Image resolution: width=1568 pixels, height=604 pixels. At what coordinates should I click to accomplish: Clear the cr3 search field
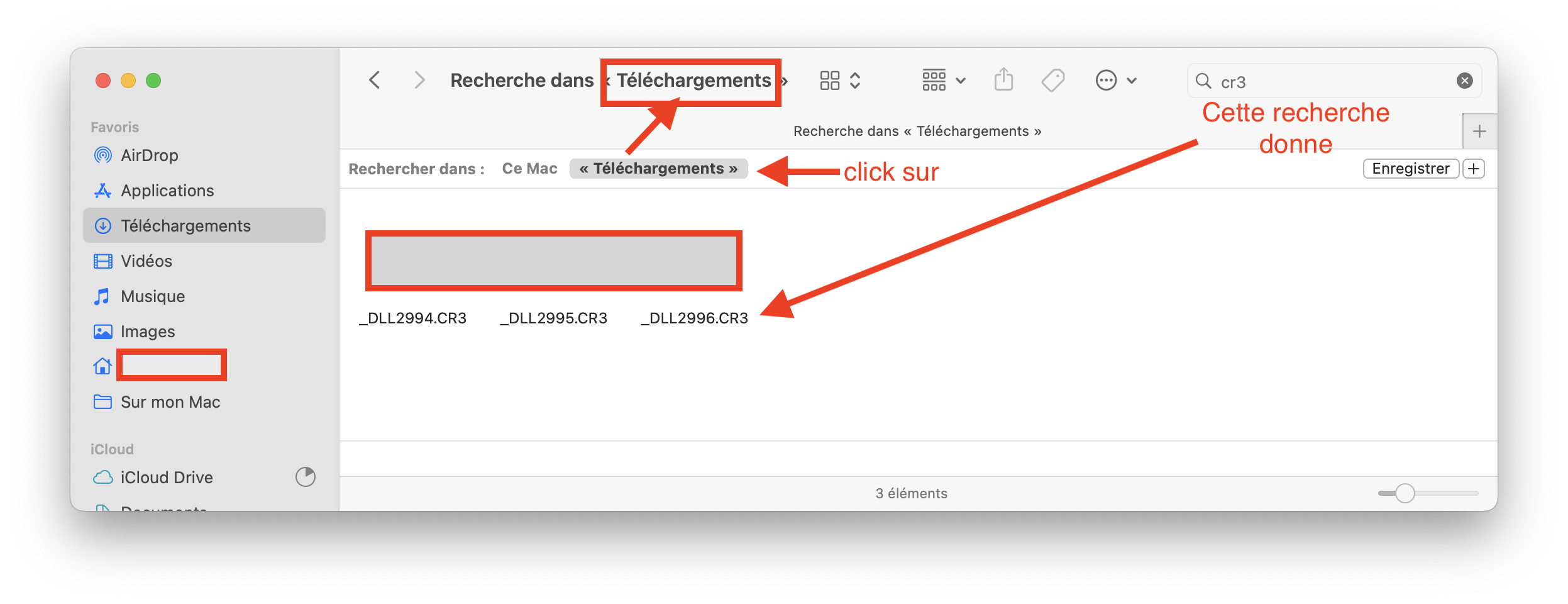click(x=1464, y=81)
